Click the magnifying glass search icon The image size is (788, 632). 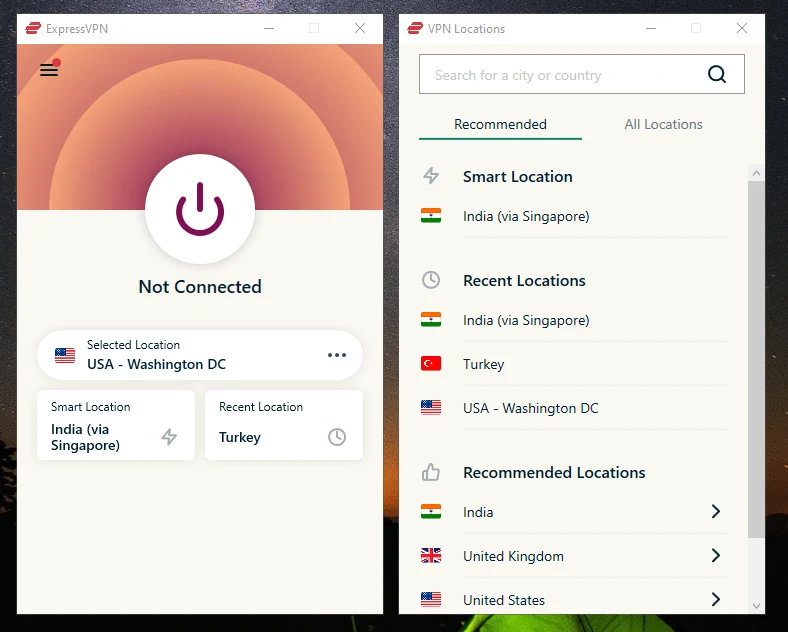pos(717,74)
